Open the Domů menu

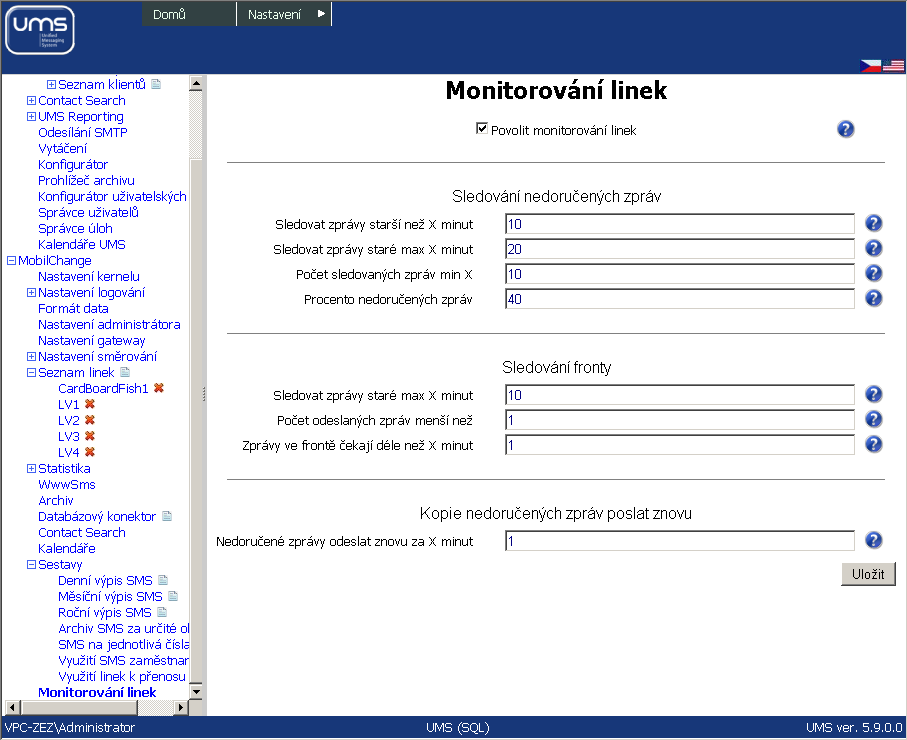click(x=189, y=14)
